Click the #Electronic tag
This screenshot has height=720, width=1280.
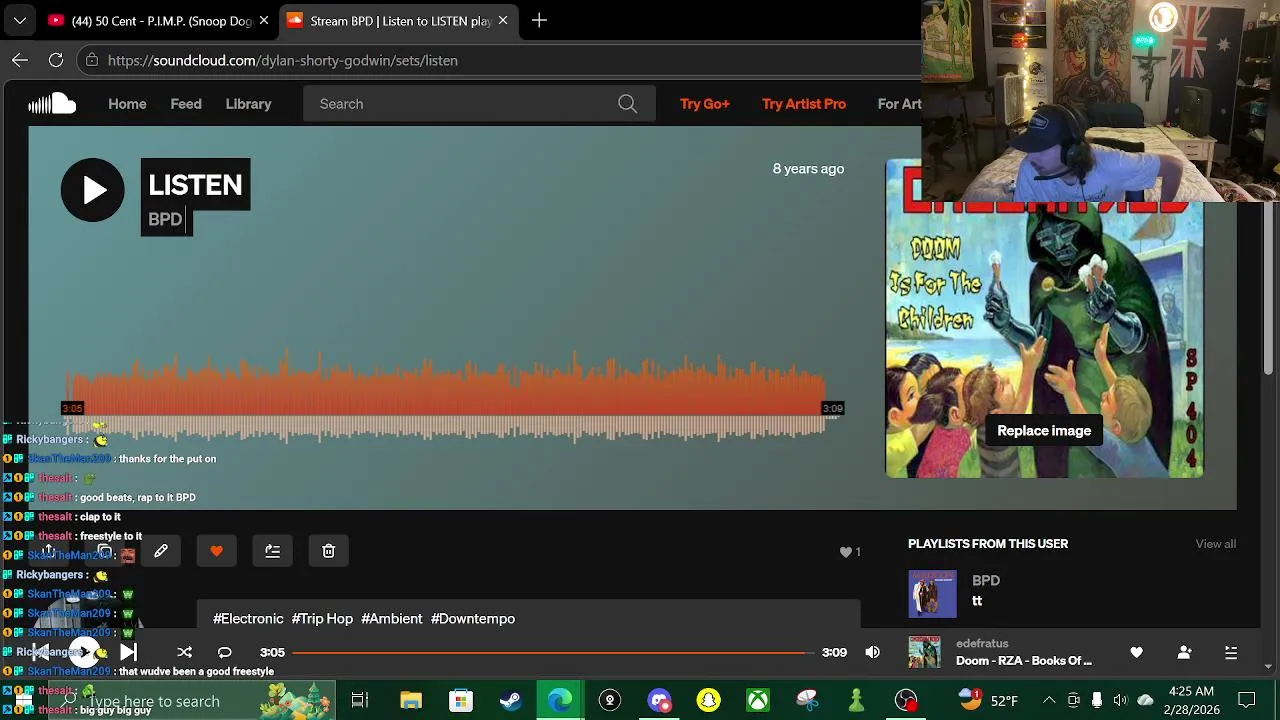(x=248, y=619)
